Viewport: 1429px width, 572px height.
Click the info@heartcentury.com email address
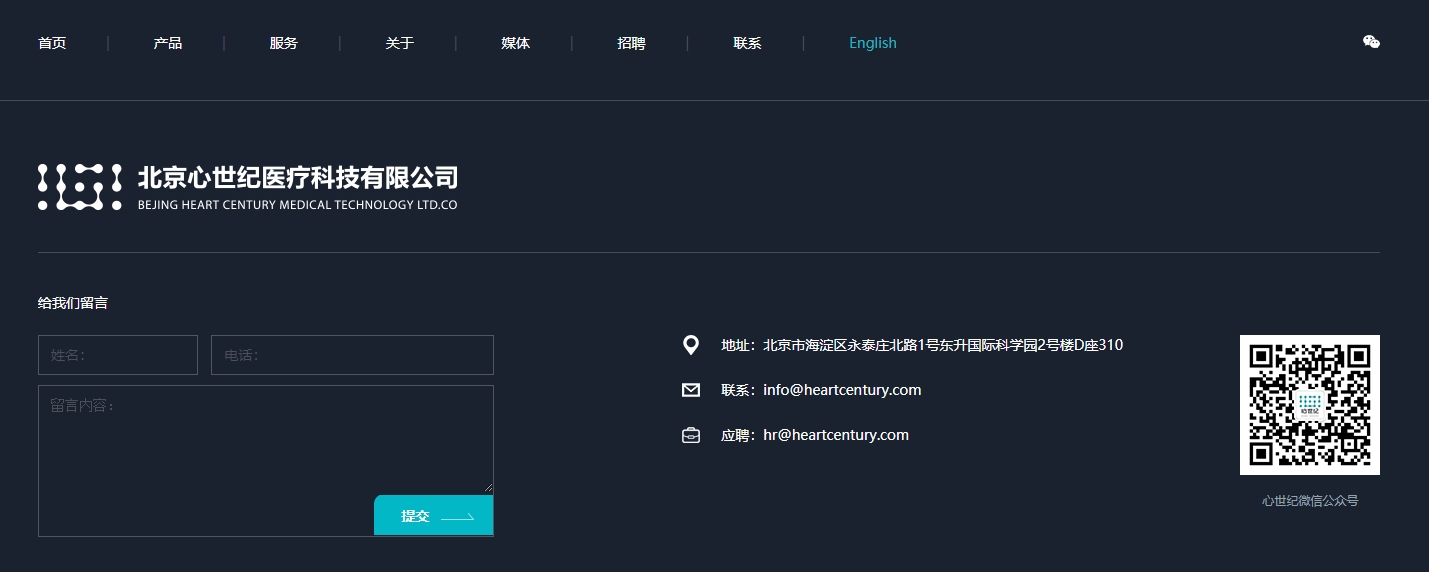842,390
